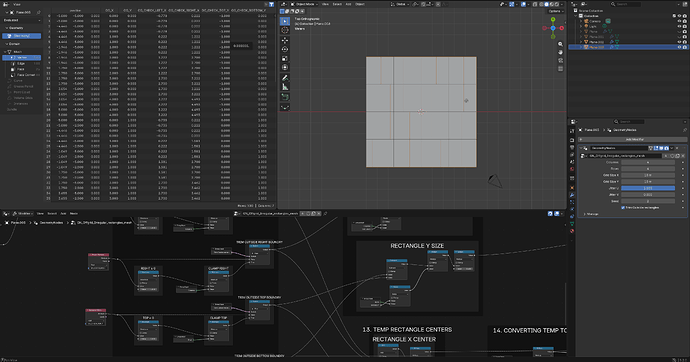Open the viewport View menu
The height and width of the screenshot is (362, 690).
coord(325,4)
